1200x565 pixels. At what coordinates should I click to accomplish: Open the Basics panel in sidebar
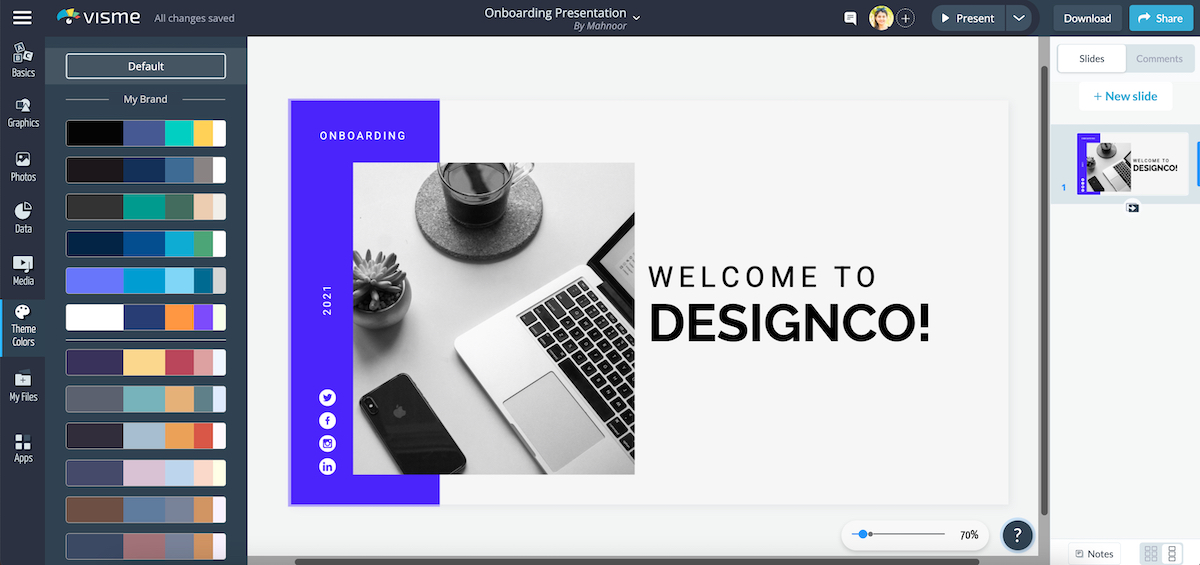pos(22,60)
